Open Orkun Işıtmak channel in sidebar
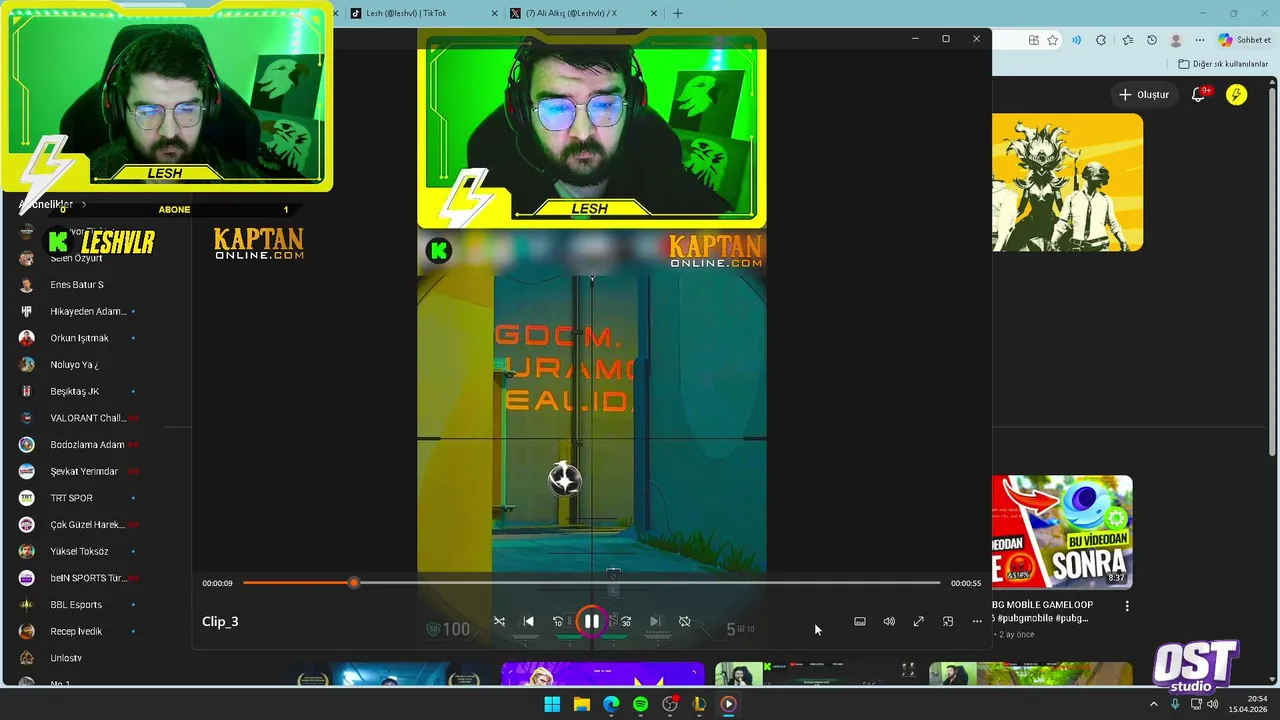 click(x=78, y=338)
